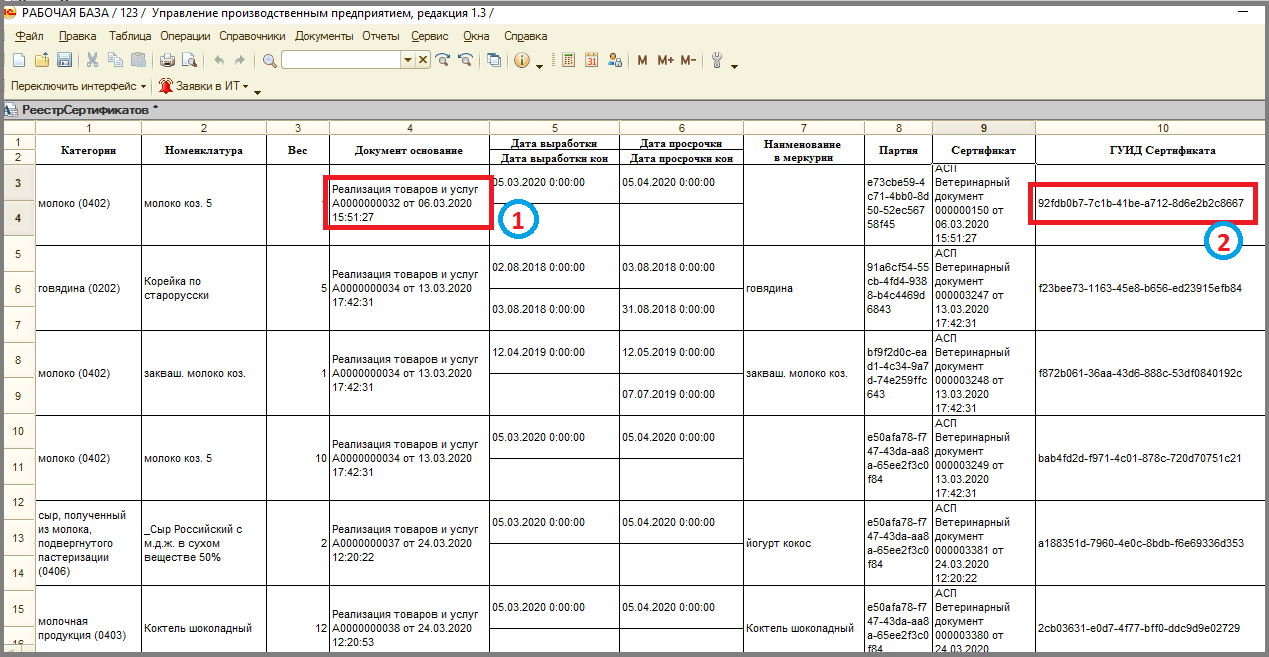This screenshot has height=657, width=1269.
Task: Open print preview icon
Action: coord(189,60)
